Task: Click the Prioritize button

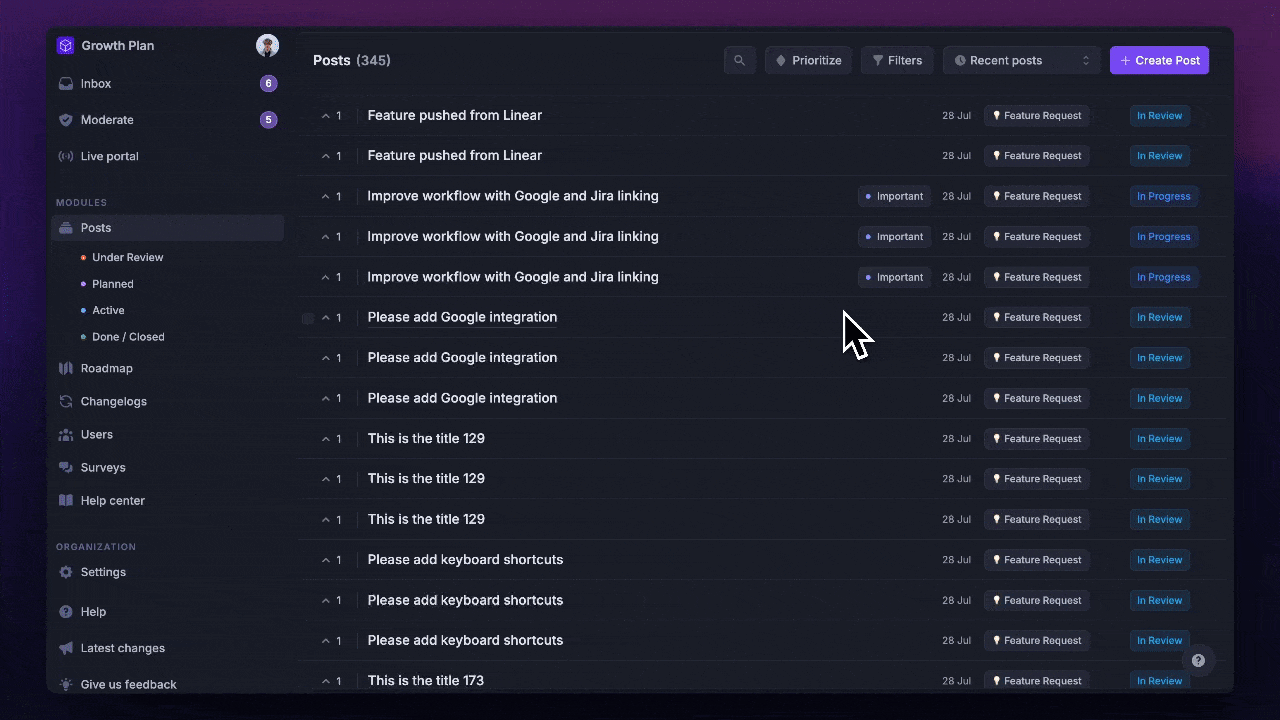Action: (808, 60)
